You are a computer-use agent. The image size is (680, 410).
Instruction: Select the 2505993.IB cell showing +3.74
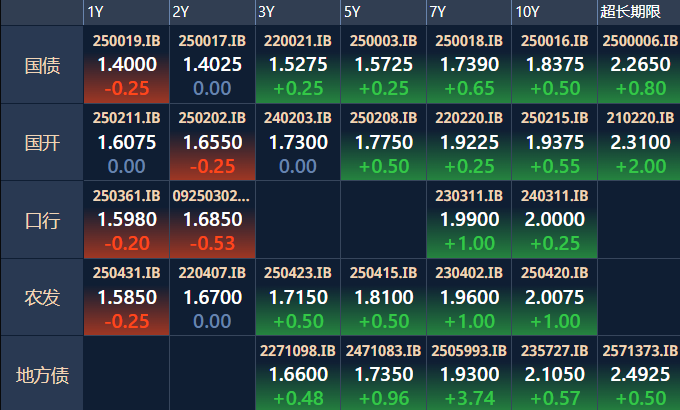click(x=467, y=375)
